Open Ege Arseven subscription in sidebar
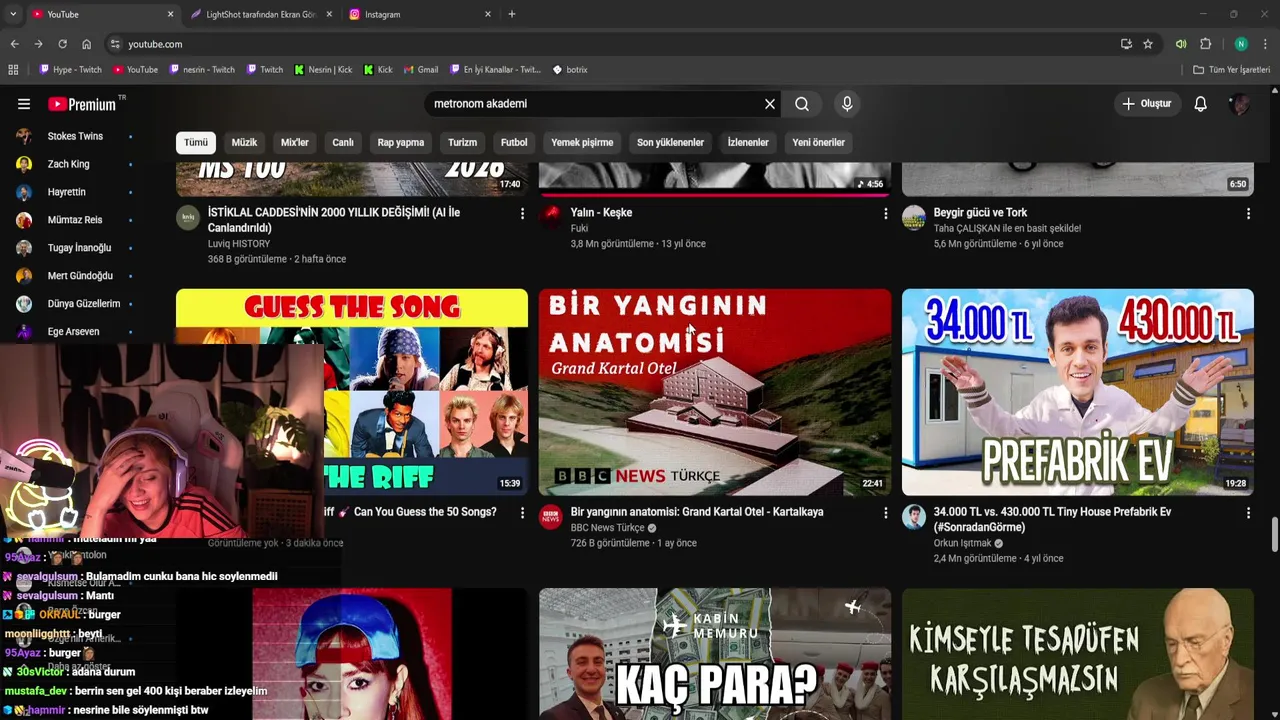1280x720 pixels. (x=75, y=332)
